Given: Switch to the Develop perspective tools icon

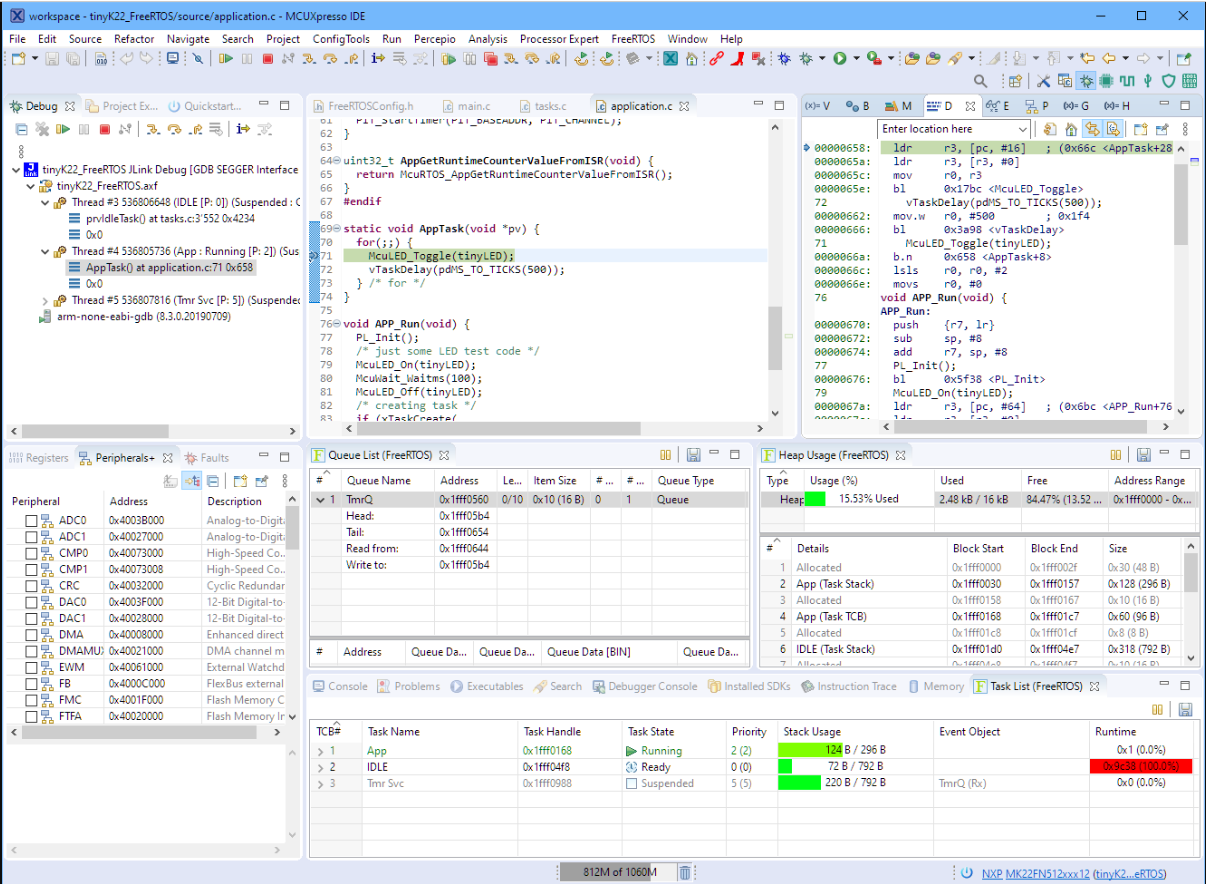Looking at the screenshot, I should (x=1043, y=81).
